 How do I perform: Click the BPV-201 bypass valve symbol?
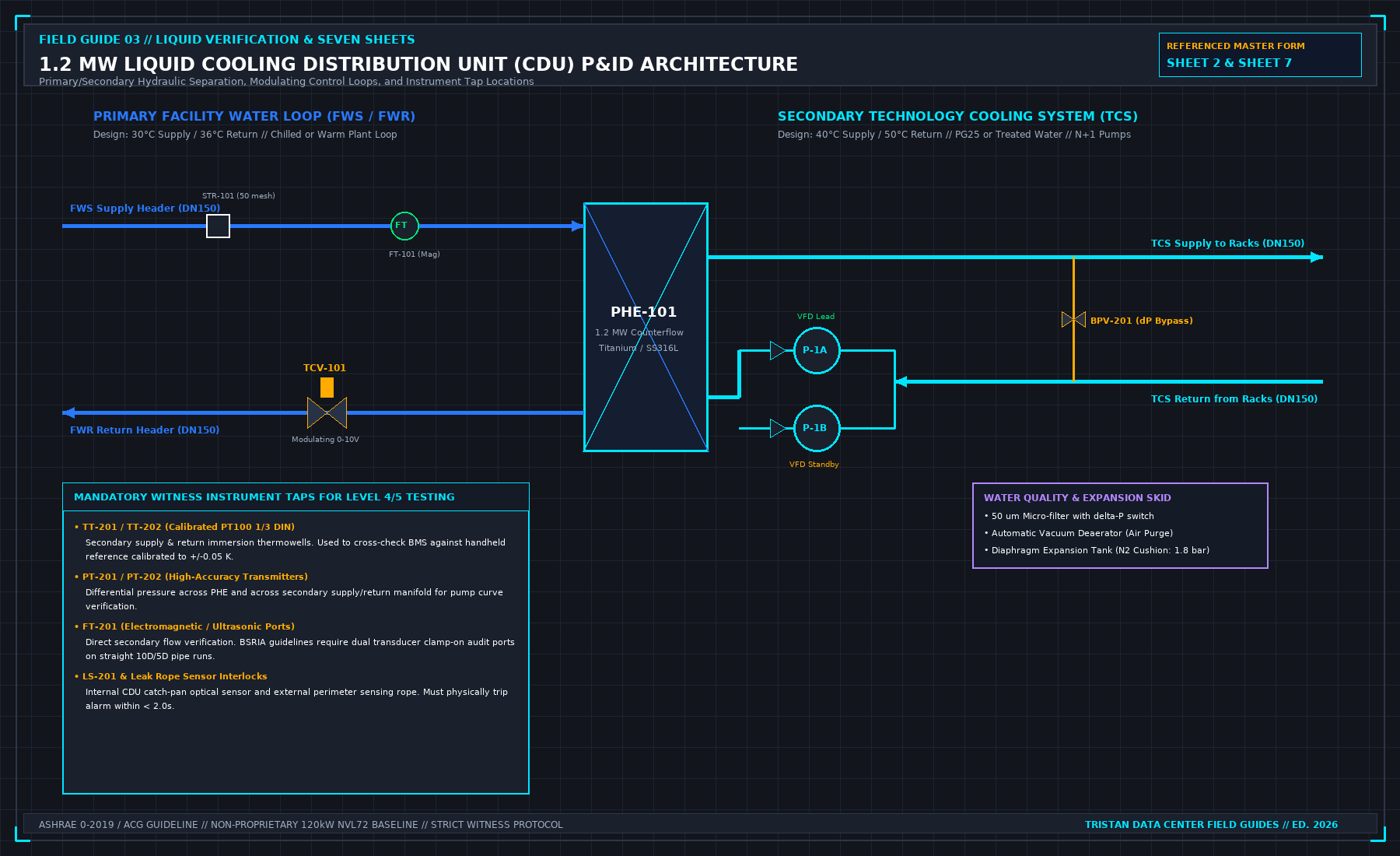coord(1073,319)
